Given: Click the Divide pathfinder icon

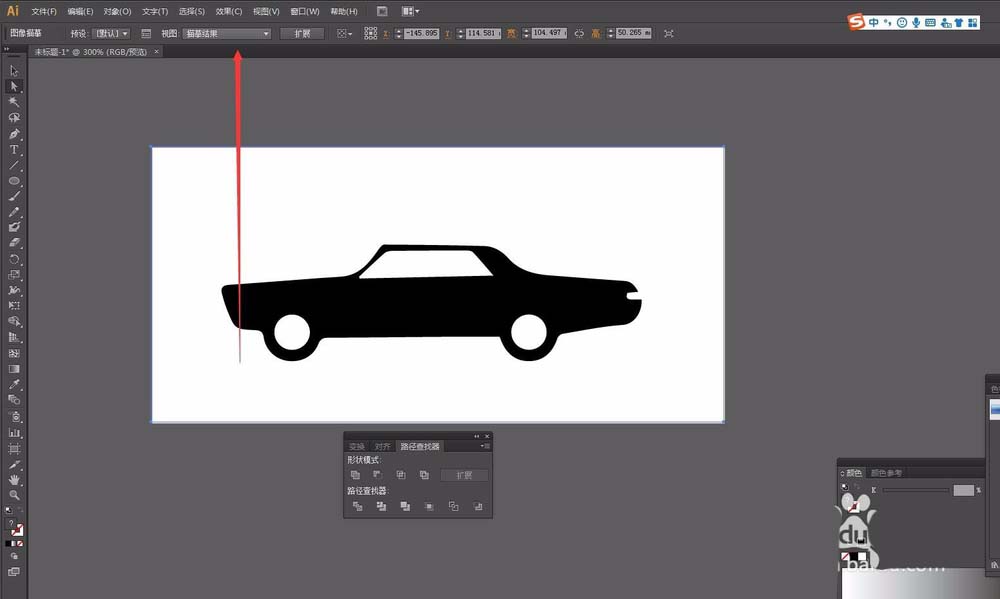Looking at the screenshot, I should point(357,506).
